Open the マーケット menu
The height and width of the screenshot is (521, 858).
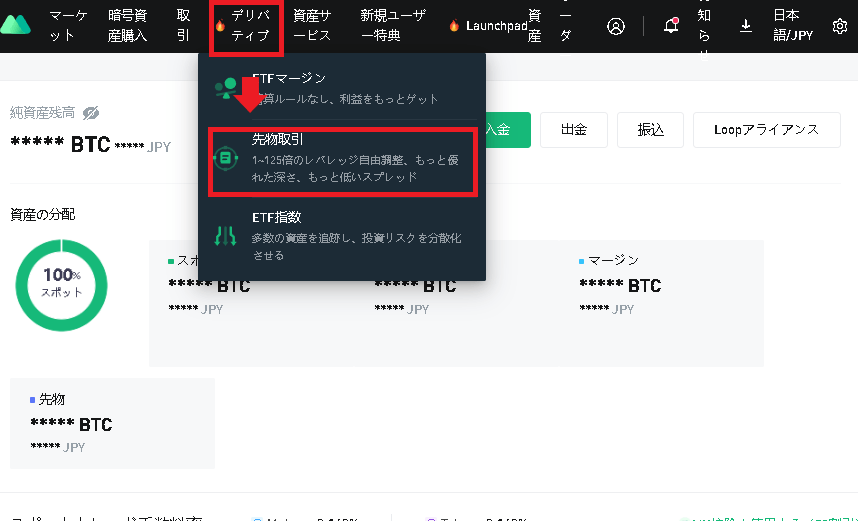pyautogui.click(x=68, y=26)
